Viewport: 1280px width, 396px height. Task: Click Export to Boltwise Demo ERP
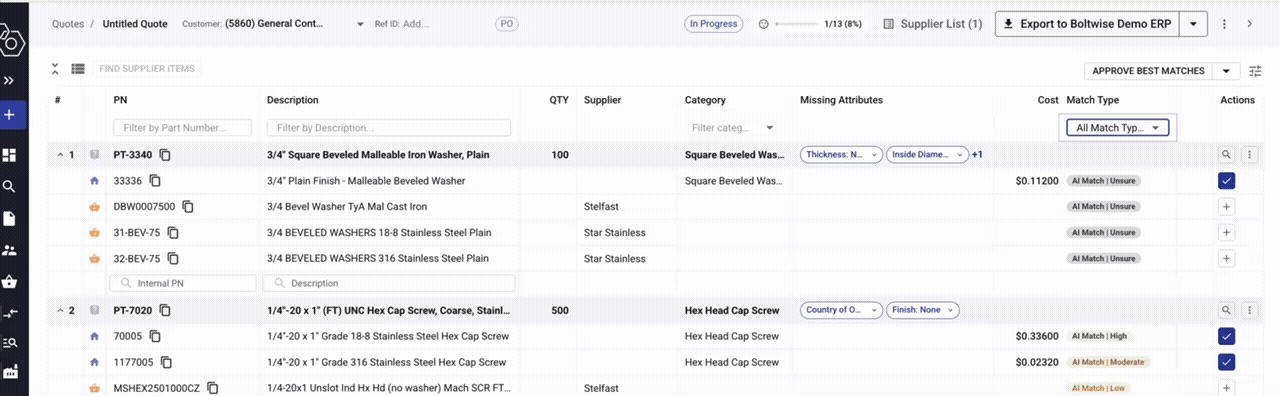coord(1088,24)
